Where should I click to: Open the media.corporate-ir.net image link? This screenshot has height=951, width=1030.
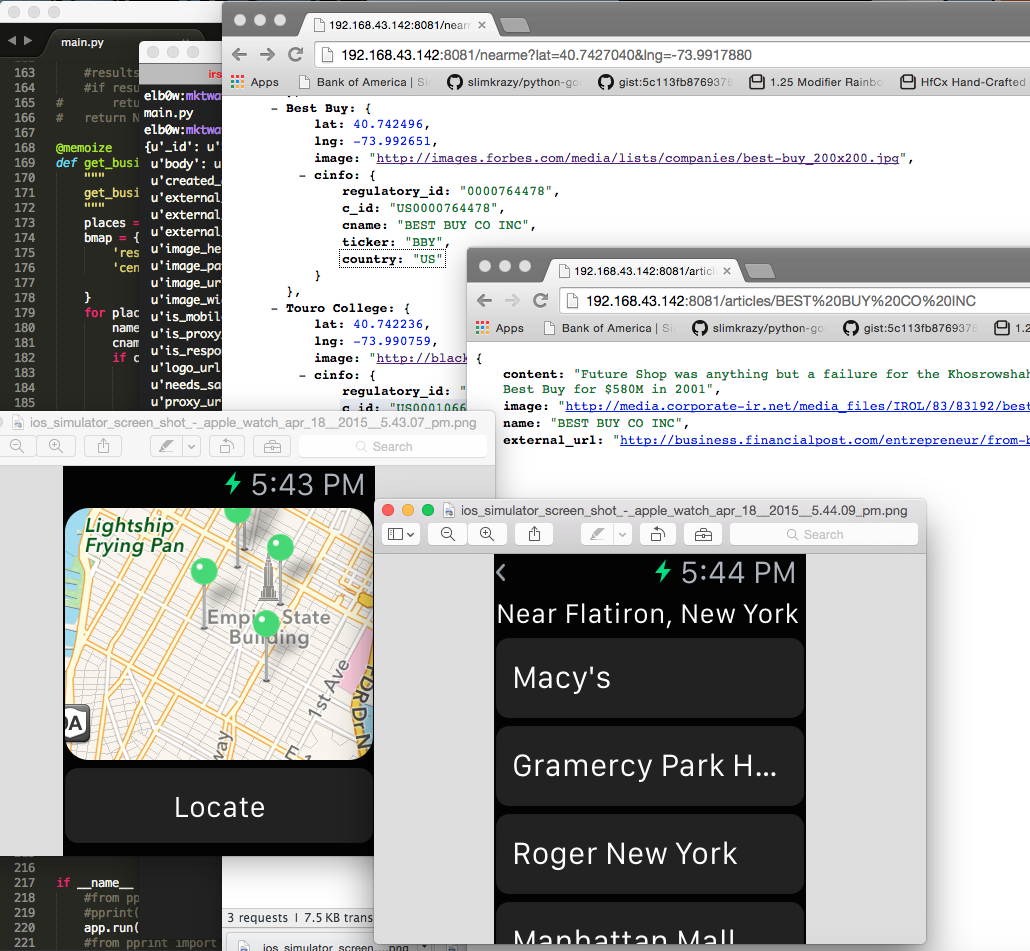[x=797, y=407]
